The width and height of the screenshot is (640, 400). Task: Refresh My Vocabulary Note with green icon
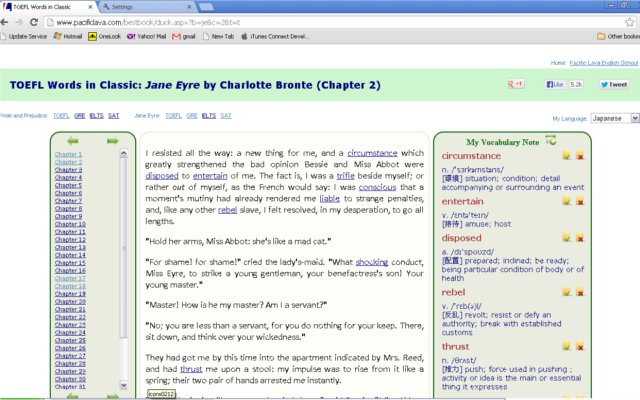point(551,141)
